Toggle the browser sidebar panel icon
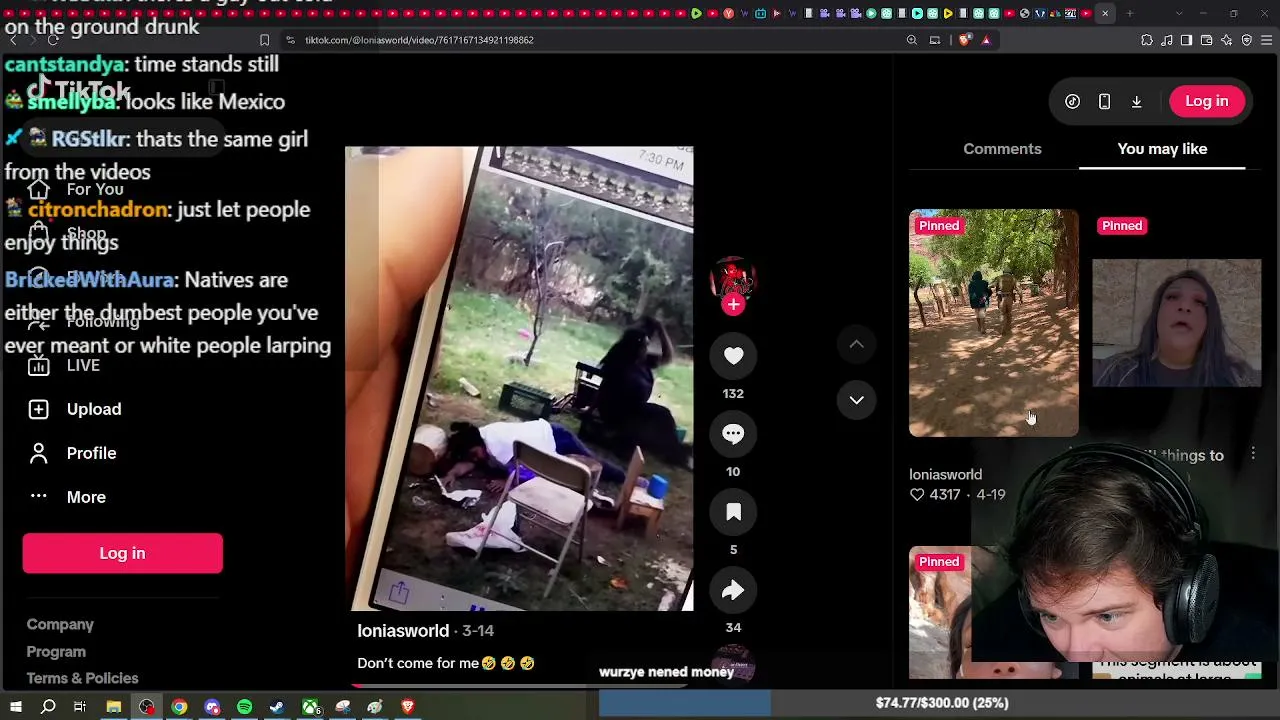Image resolution: width=1280 pixels, height=720 pixels. 1186,40
